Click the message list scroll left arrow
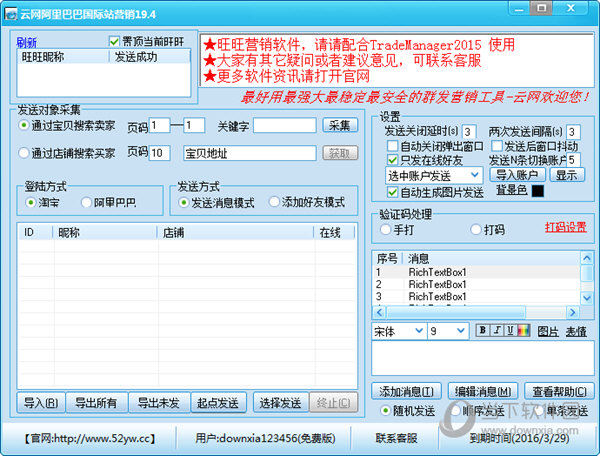600x456 pixels. [x=379, y=312]
